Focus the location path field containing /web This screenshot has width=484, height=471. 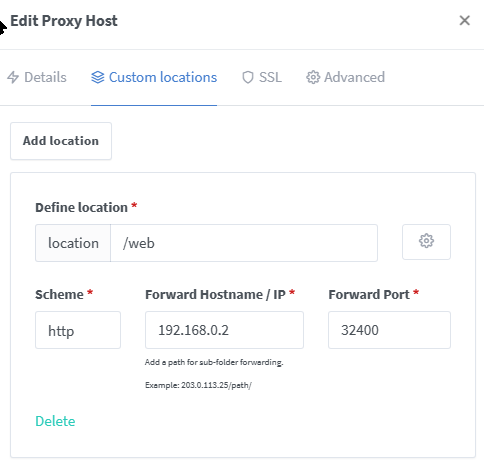[x=244, y=243]
